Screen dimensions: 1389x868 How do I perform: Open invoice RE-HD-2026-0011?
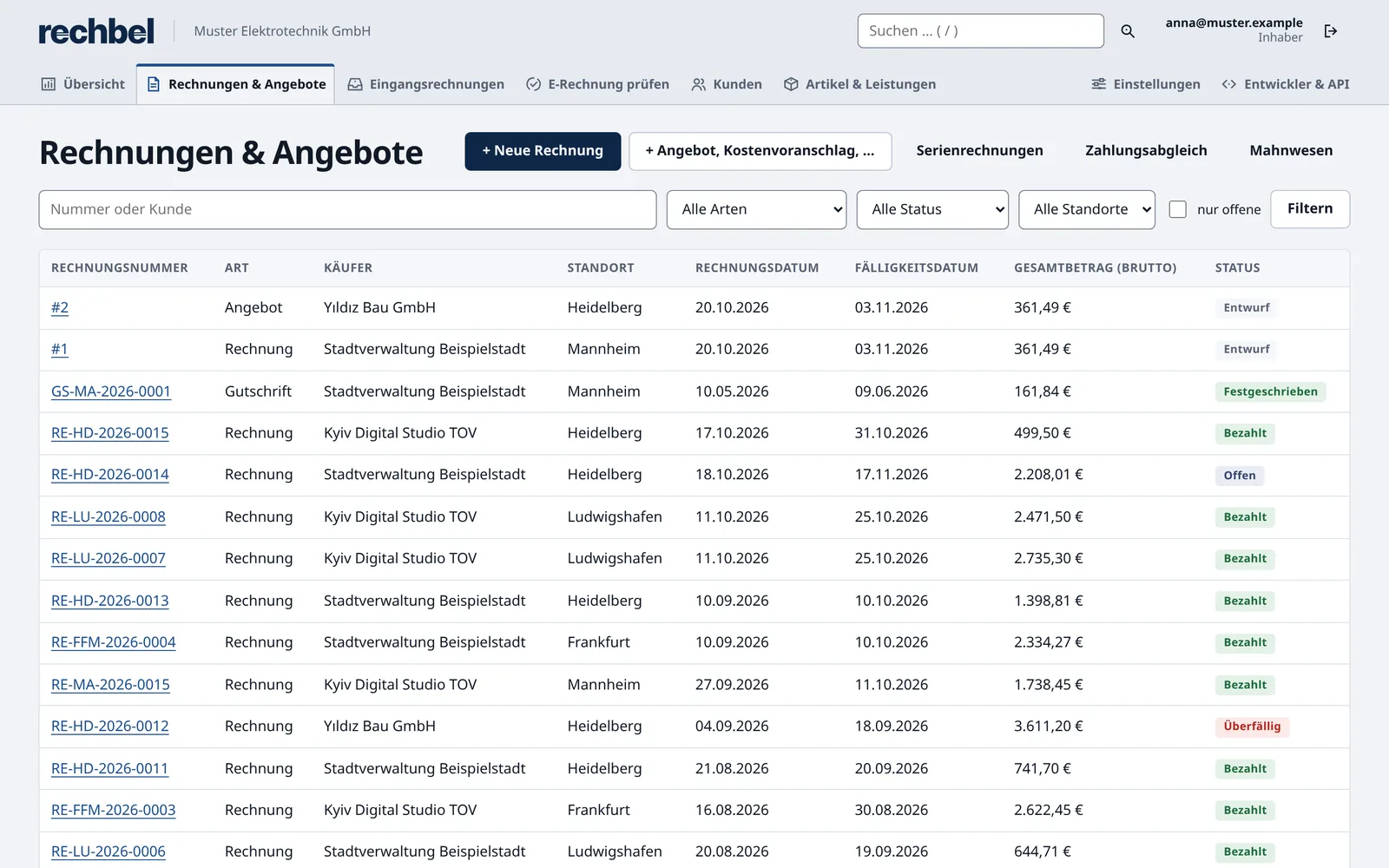109,768
